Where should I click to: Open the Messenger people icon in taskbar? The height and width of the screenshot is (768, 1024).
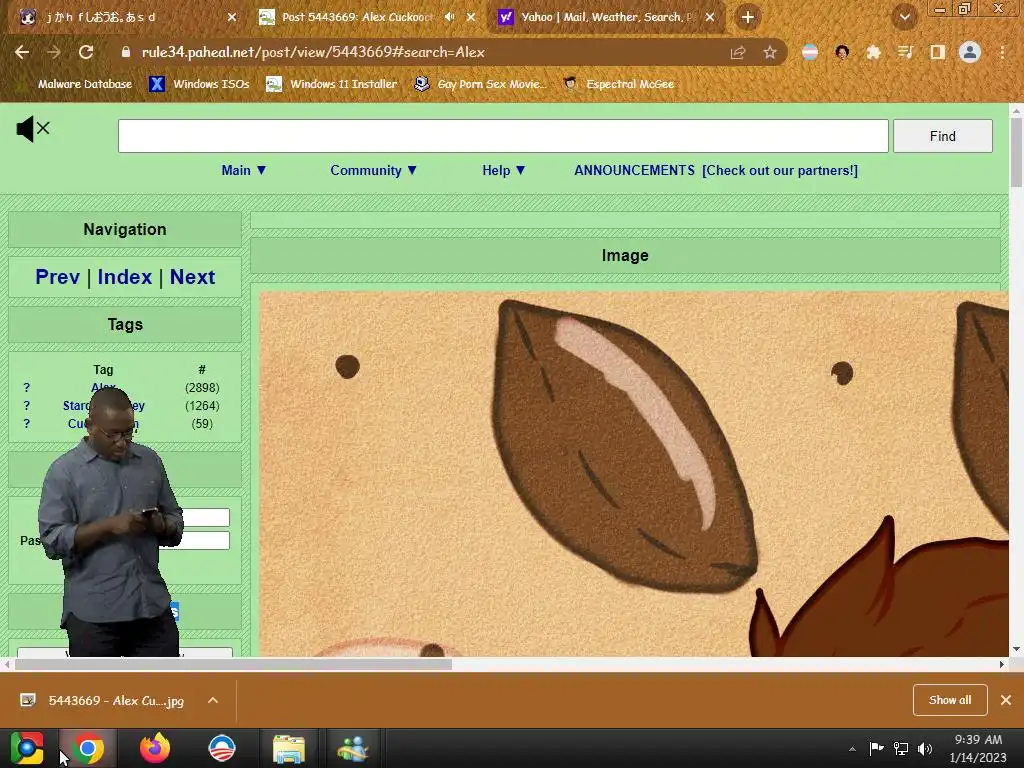tap(353, 749)
